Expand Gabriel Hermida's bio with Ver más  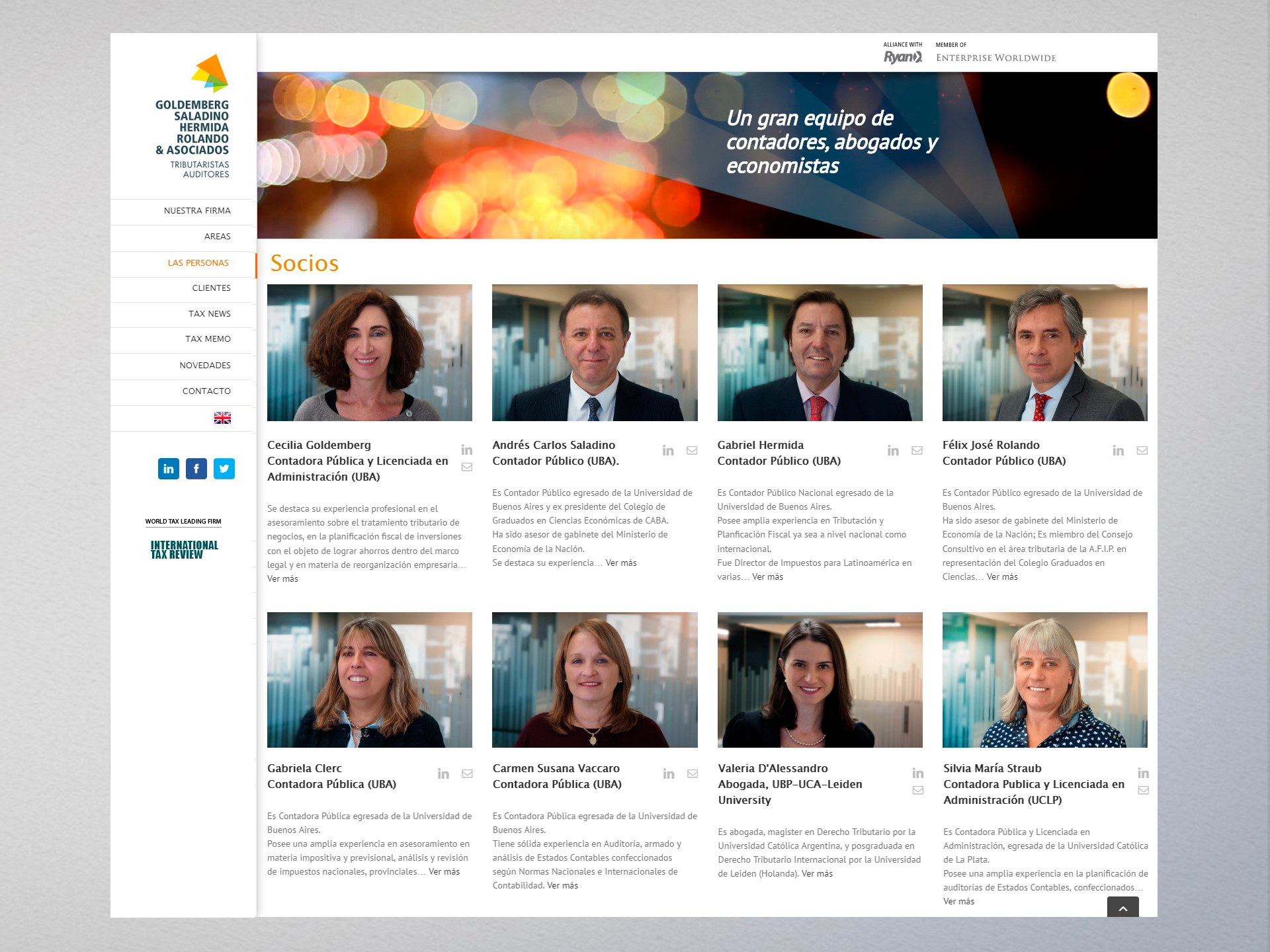(x=767, y=577)
